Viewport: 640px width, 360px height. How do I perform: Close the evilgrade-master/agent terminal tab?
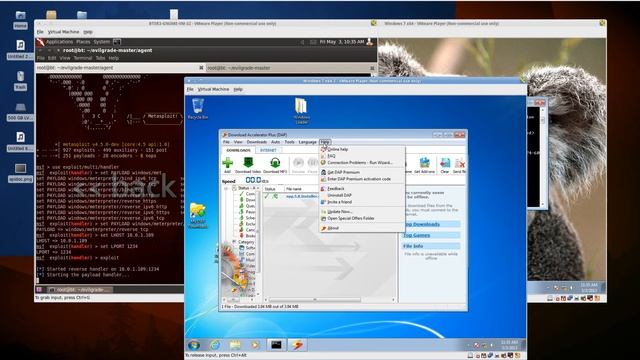pos(201,68)
